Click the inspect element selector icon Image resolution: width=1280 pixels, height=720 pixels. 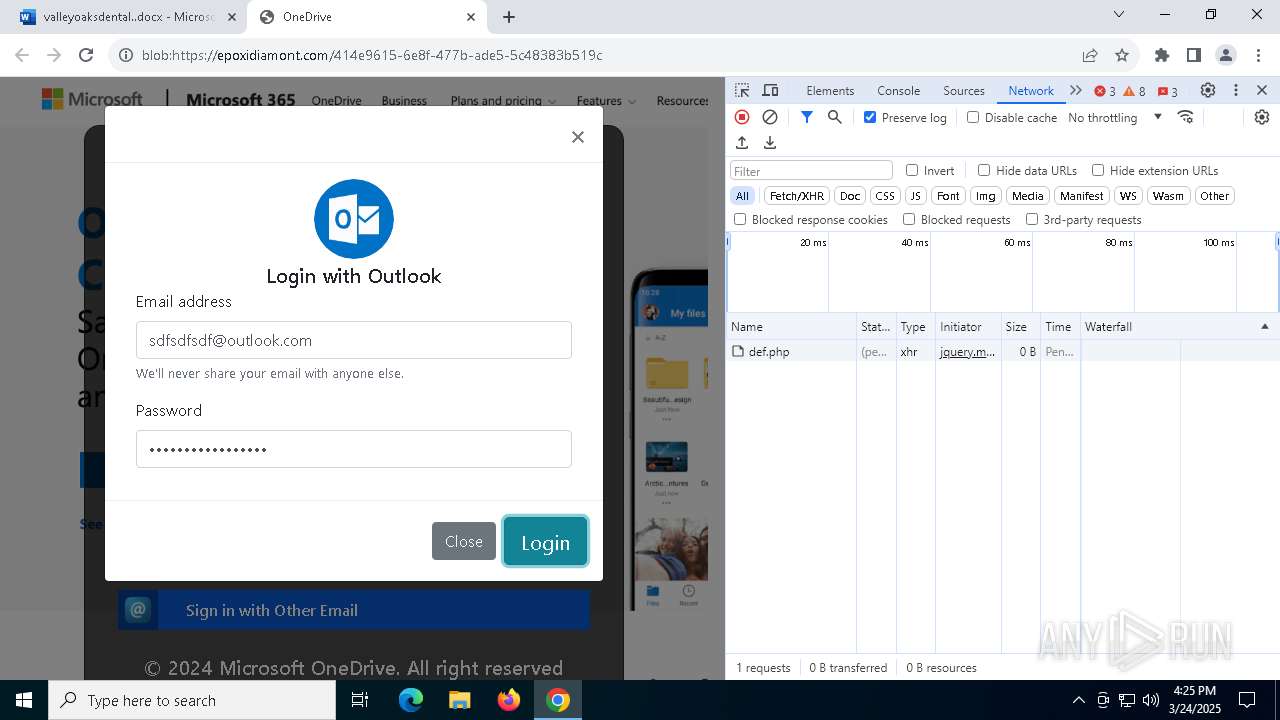[x=742, y=90]
